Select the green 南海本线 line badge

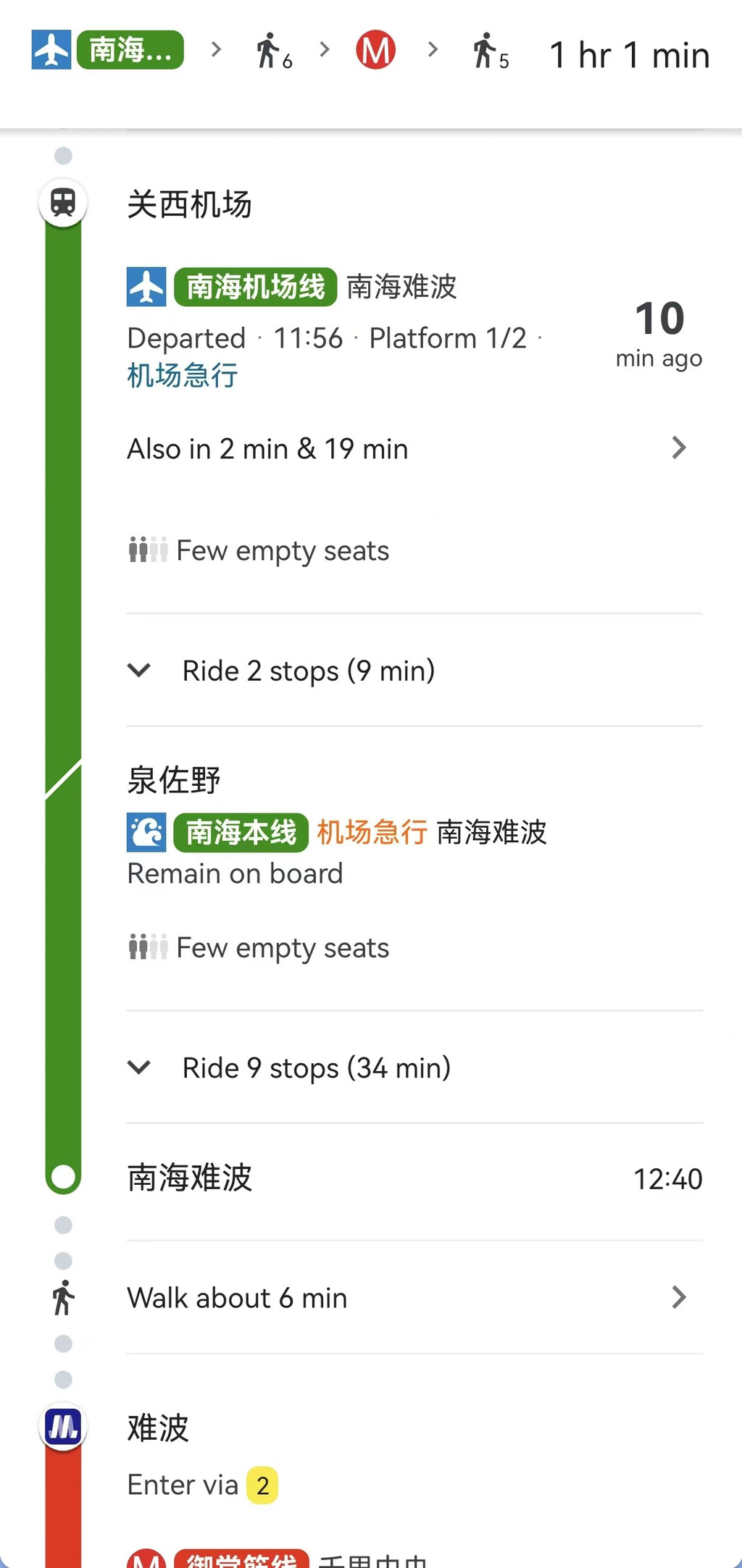tap(241, 832)
